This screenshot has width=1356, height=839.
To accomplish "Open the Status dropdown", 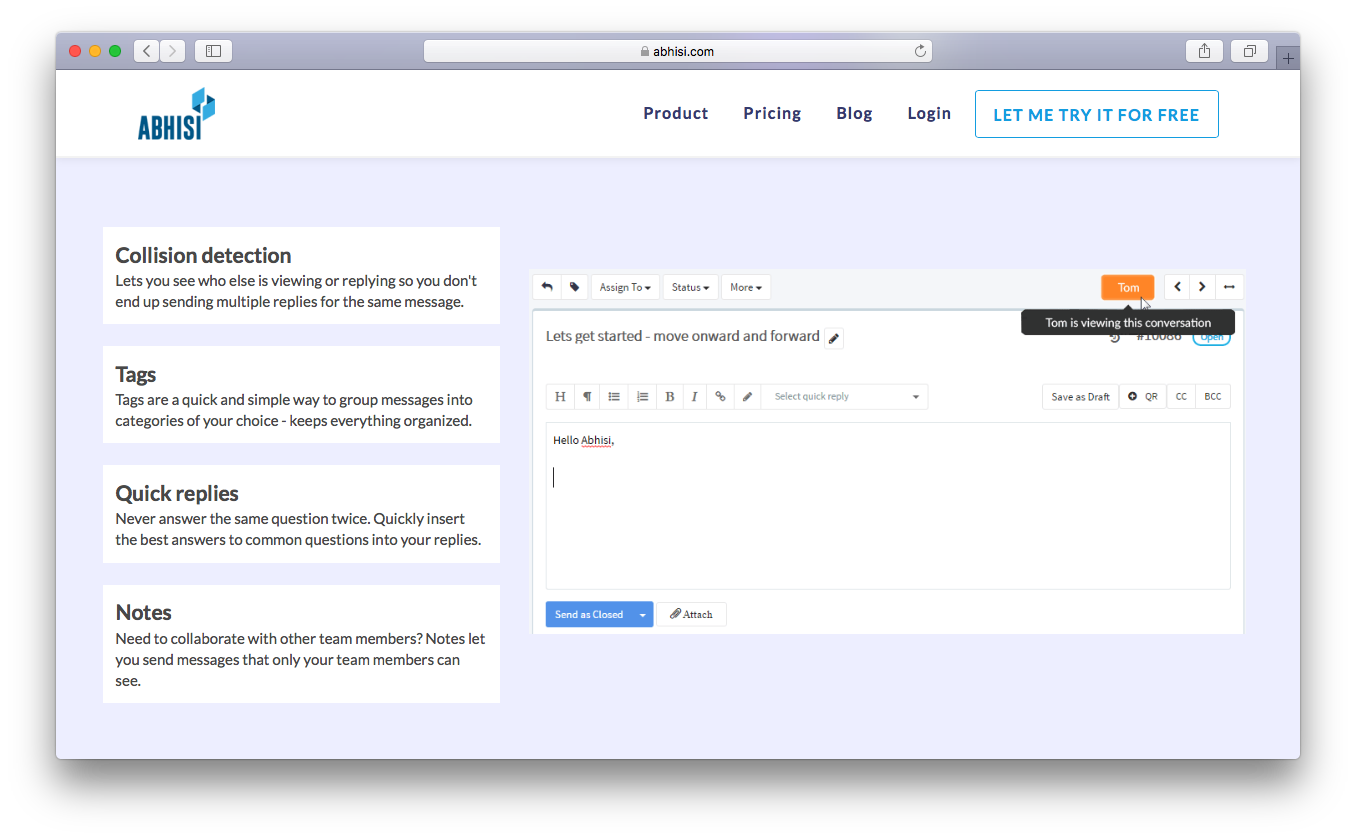I will [x=690, y=287].
